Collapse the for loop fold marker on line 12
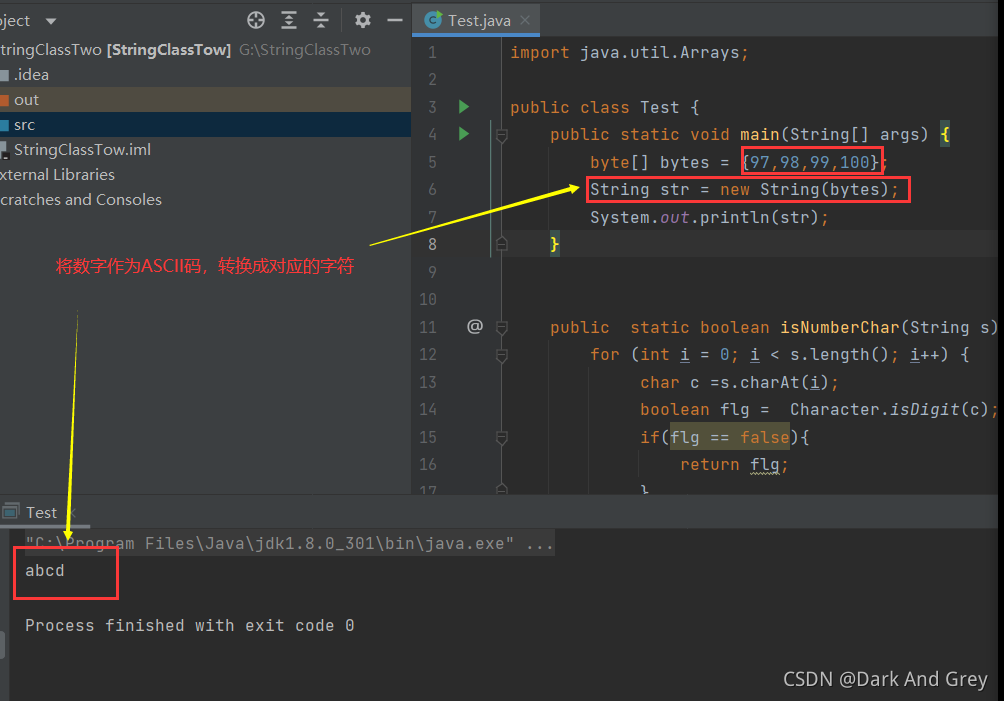 [502, 355]
